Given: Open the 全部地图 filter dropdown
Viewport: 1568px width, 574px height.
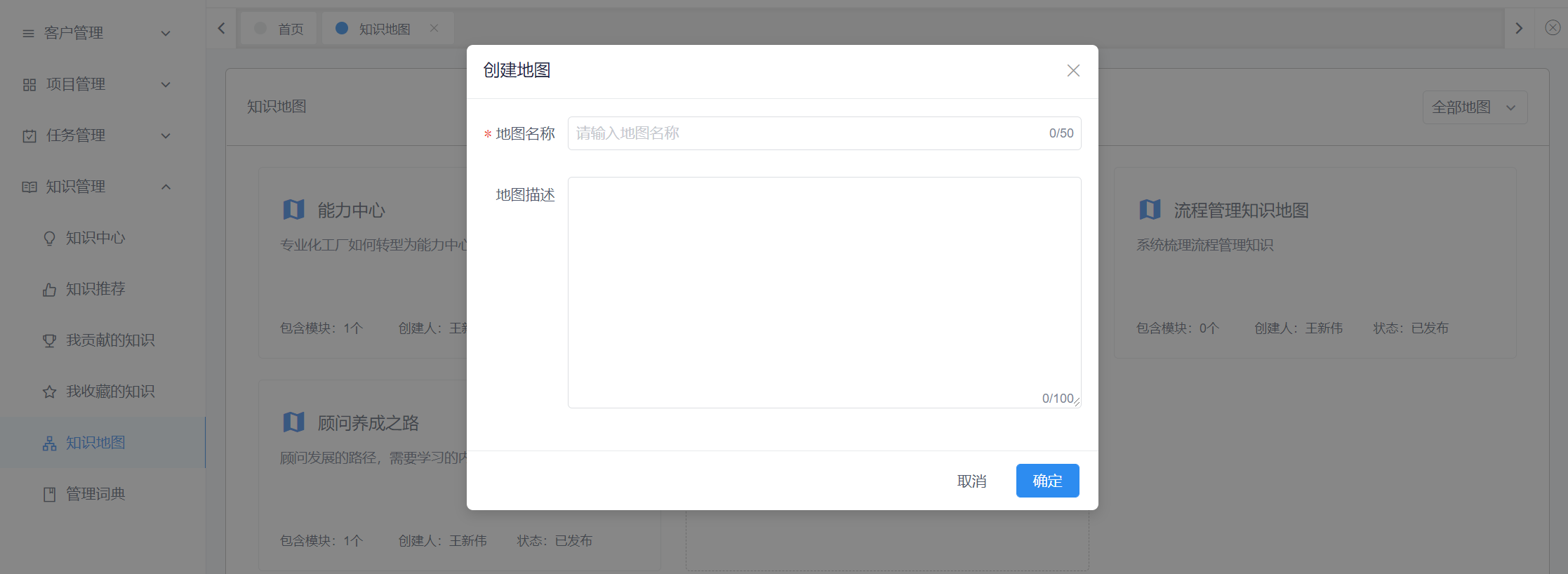Looking at the screenshot, I should [1475, 107].
